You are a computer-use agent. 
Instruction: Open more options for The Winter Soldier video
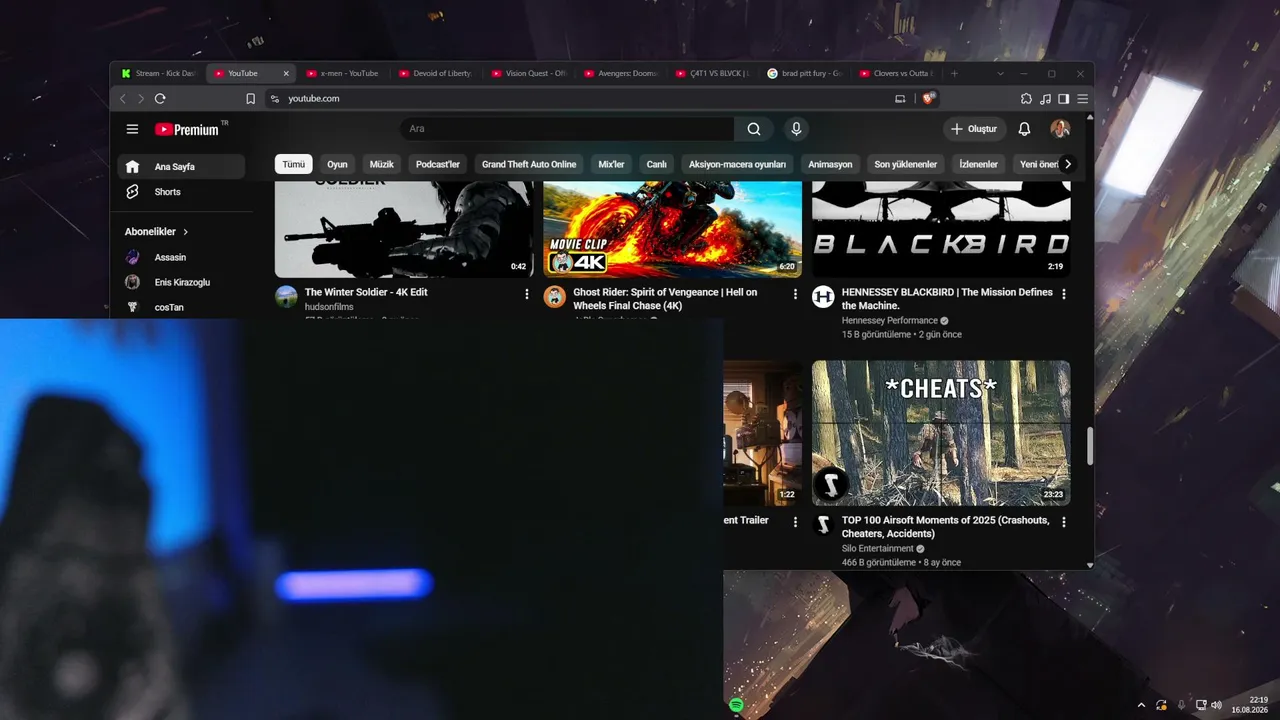527,294
